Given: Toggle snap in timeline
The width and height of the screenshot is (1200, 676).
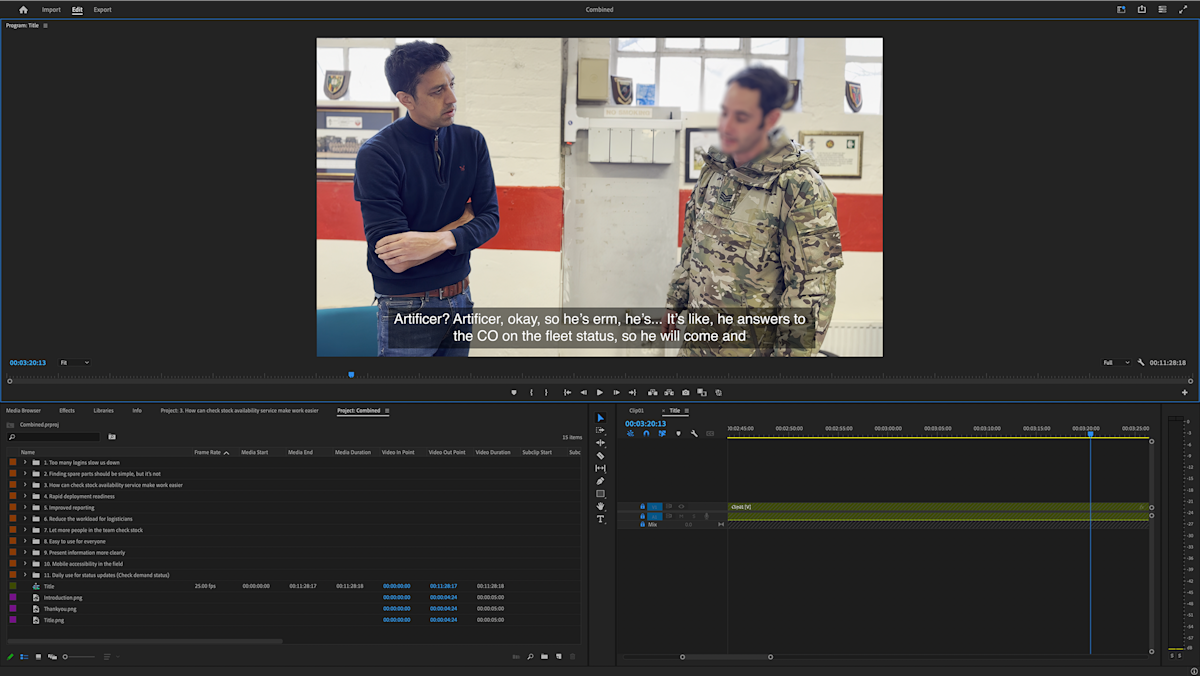Looking at the screenshot, I should pyautogui.click(x=646, y=434).
